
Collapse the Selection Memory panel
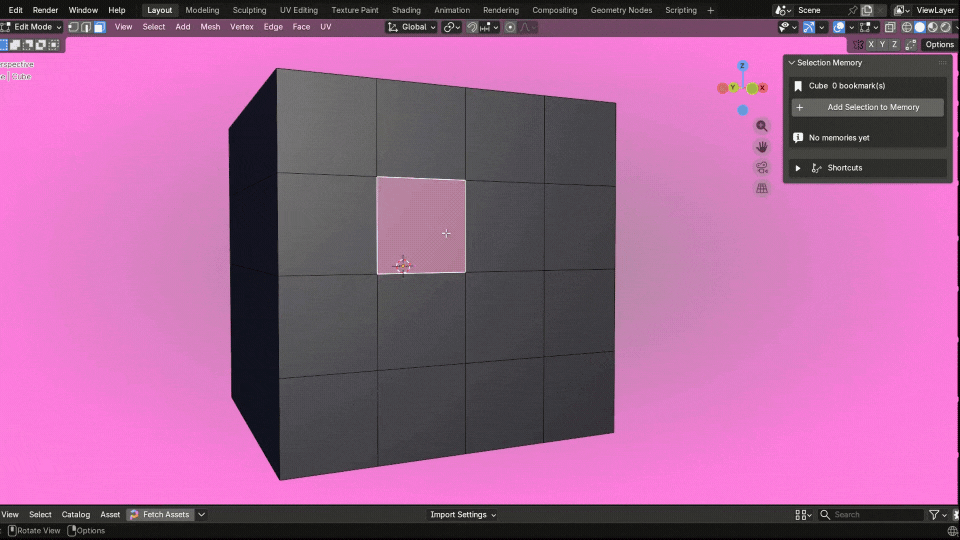(x=792, y=63)
